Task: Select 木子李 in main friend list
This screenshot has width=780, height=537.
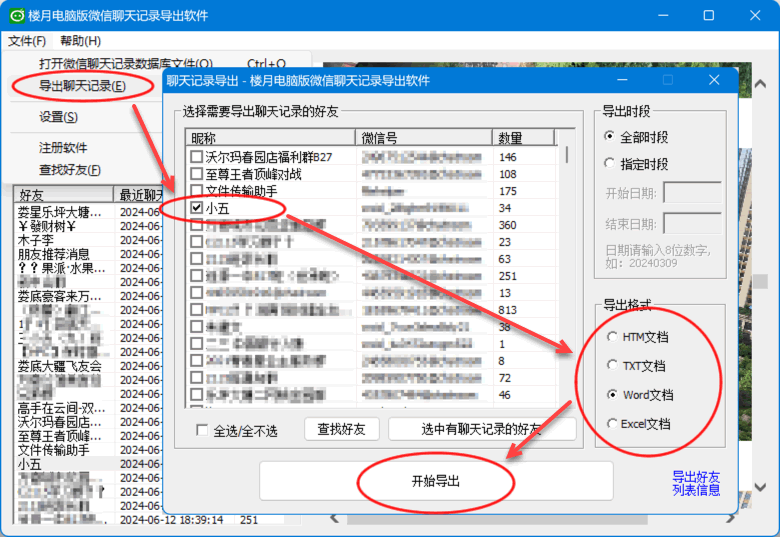Action: (36, 240)
